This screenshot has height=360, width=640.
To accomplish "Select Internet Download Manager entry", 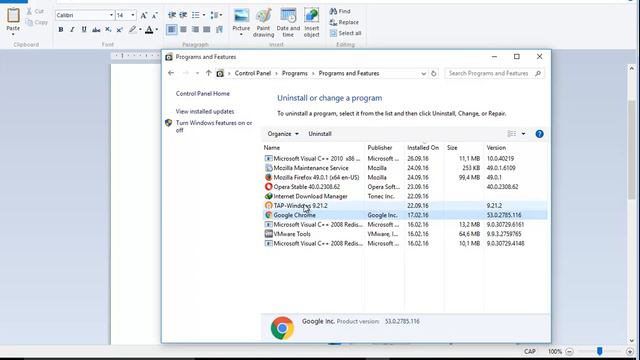I will coord(404,196).
